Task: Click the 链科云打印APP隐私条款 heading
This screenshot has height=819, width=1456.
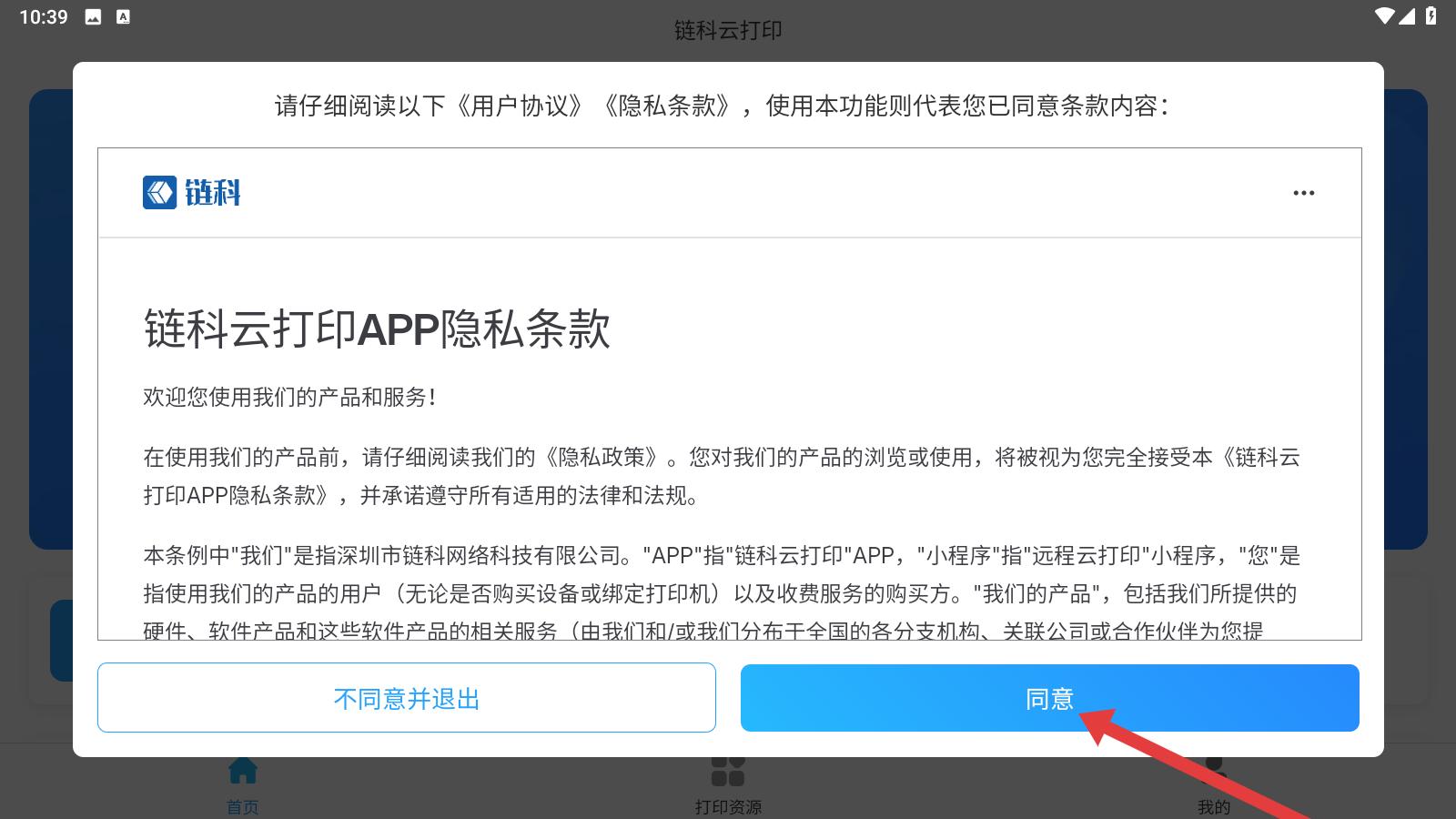Action: [x=377, y=329]
